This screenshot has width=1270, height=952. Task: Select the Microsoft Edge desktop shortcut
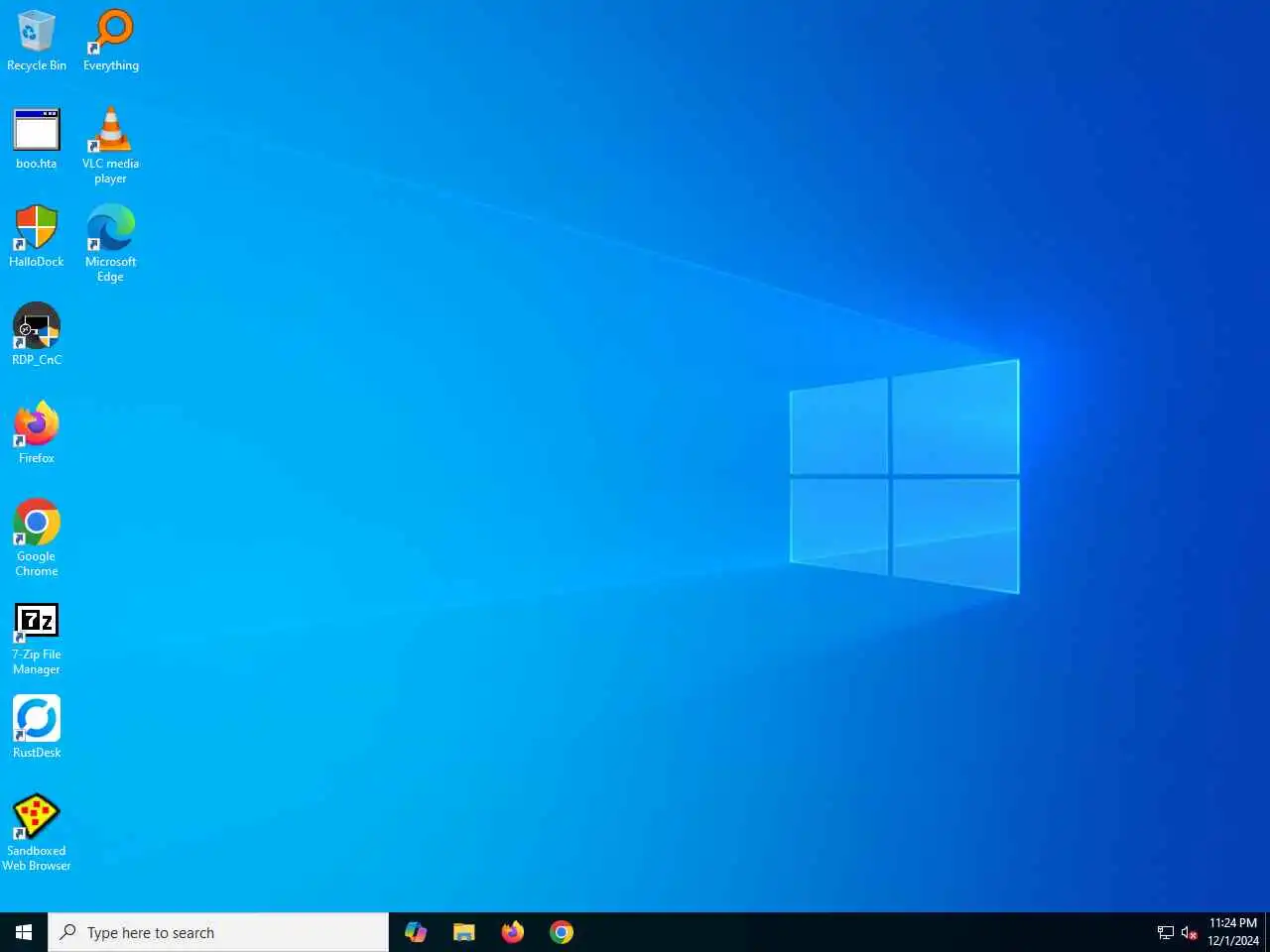tap(111, 244)
